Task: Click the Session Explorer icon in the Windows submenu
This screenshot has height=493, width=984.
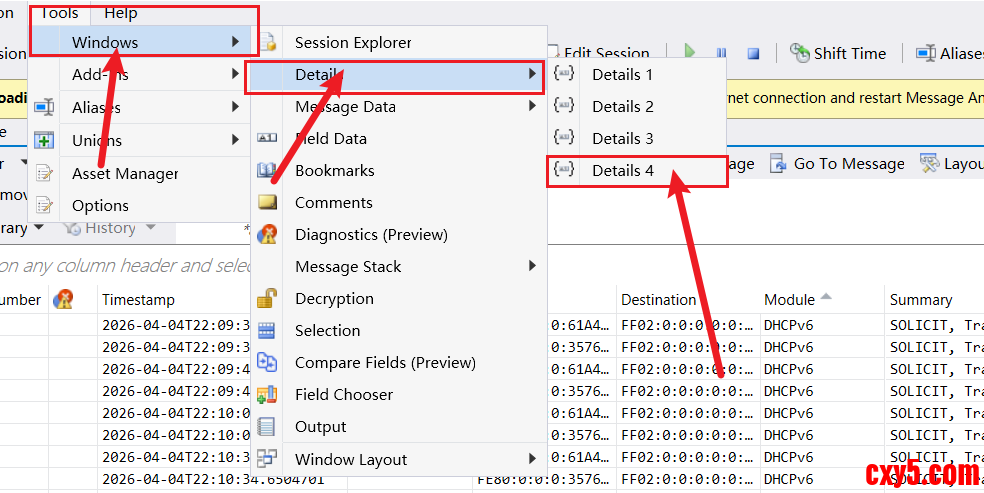Action: click(267, 43)
